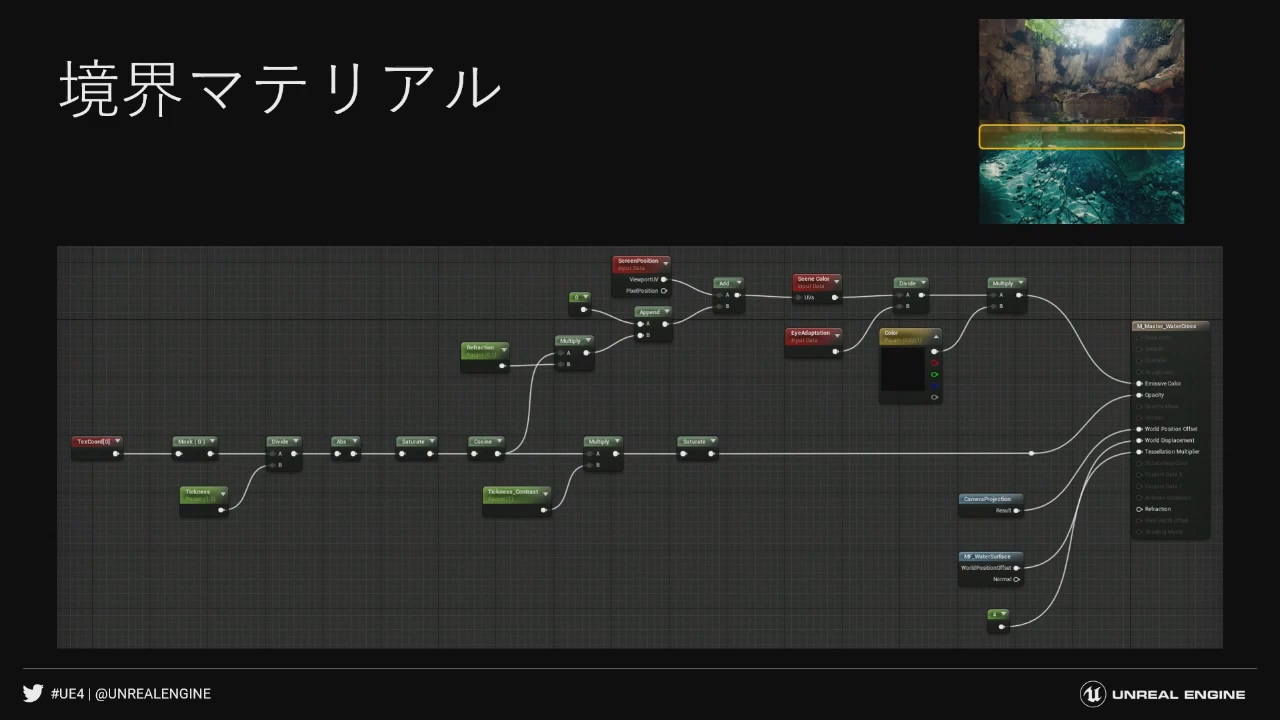Click the Opacity input pin
The image size is (1280, 720).
1139,395
